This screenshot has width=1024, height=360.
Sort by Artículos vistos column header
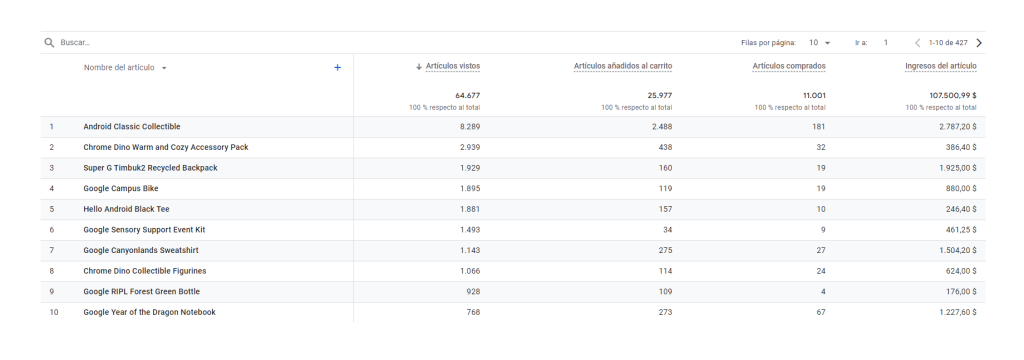point(453,66)
